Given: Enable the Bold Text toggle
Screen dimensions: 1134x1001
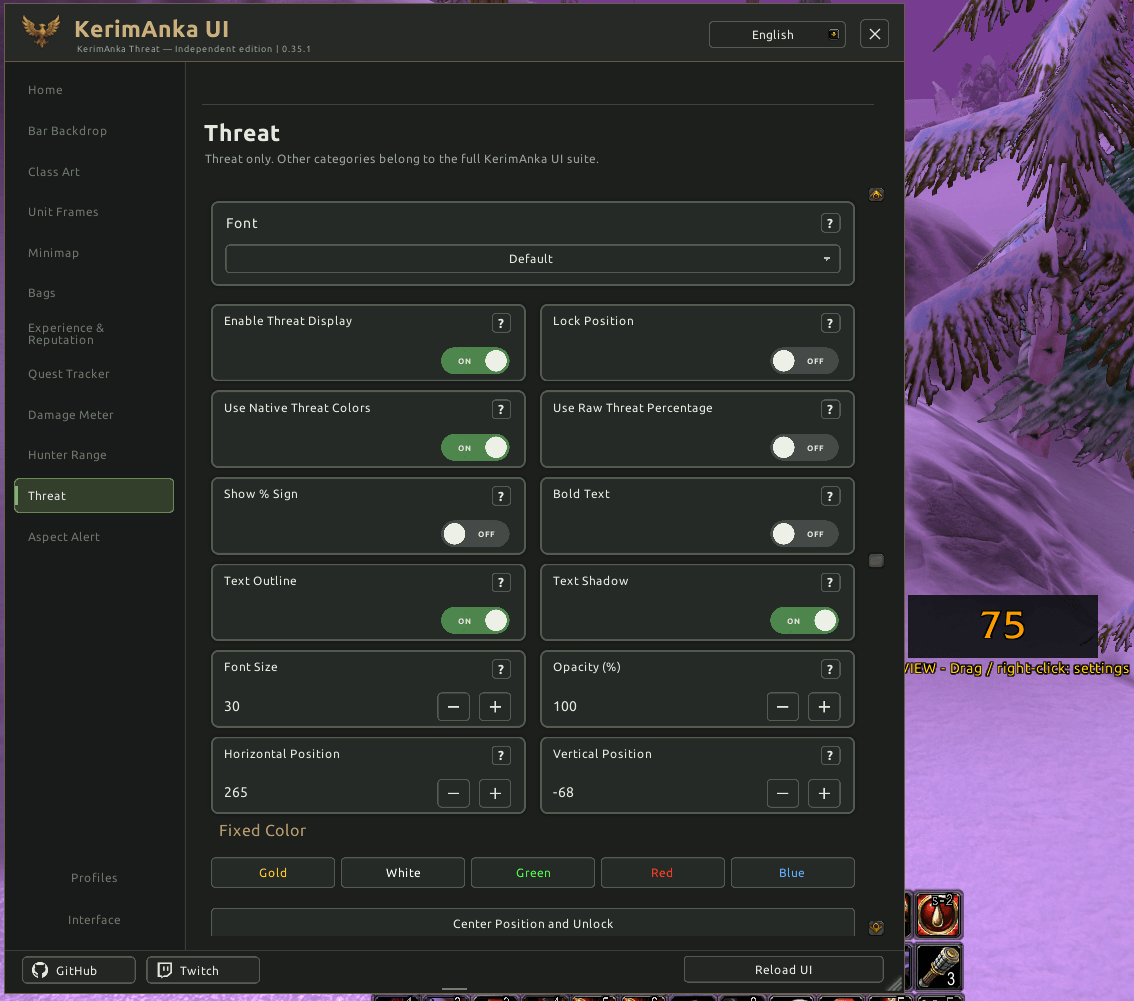Looking at the screenshot, I should point(804,534).
